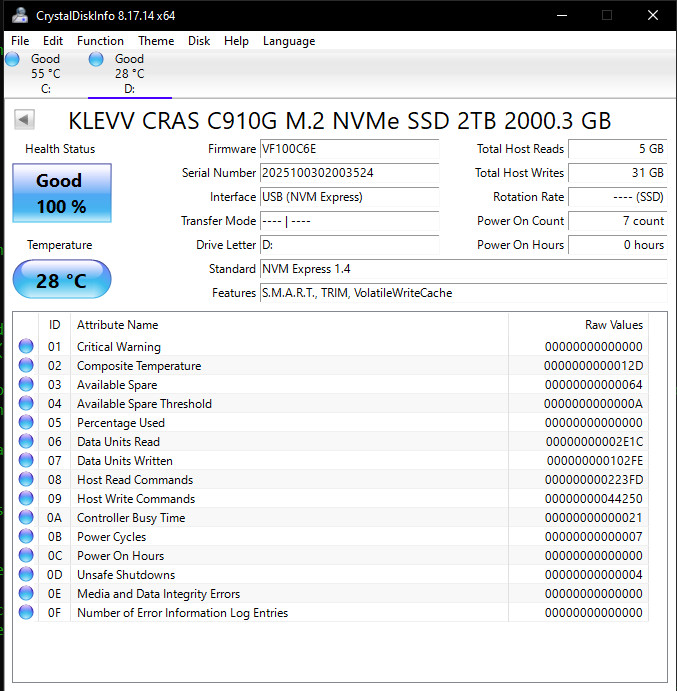
Task: Click the Serial Number field
Action: pos(349,173)
